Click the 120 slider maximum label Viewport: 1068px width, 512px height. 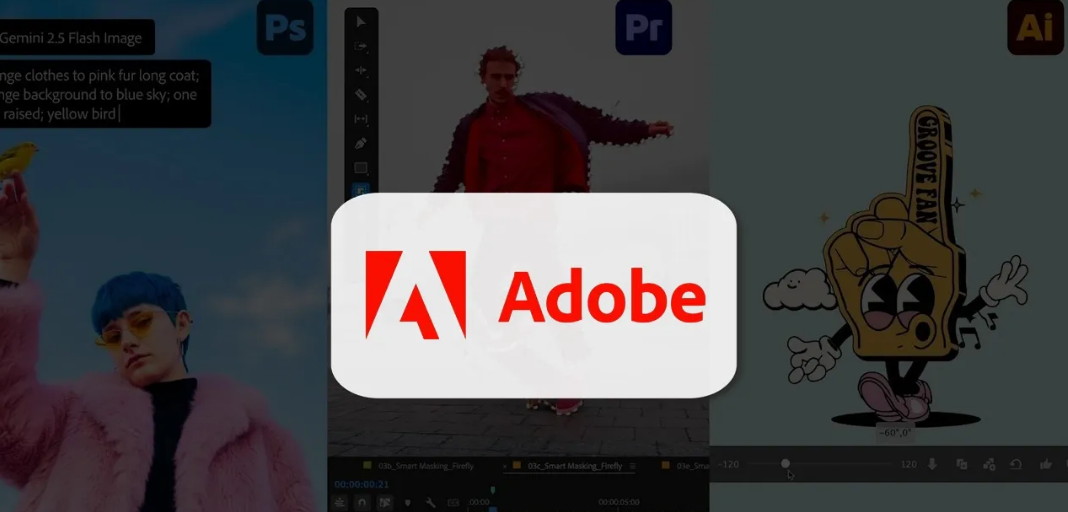click(x=909, y=464)
